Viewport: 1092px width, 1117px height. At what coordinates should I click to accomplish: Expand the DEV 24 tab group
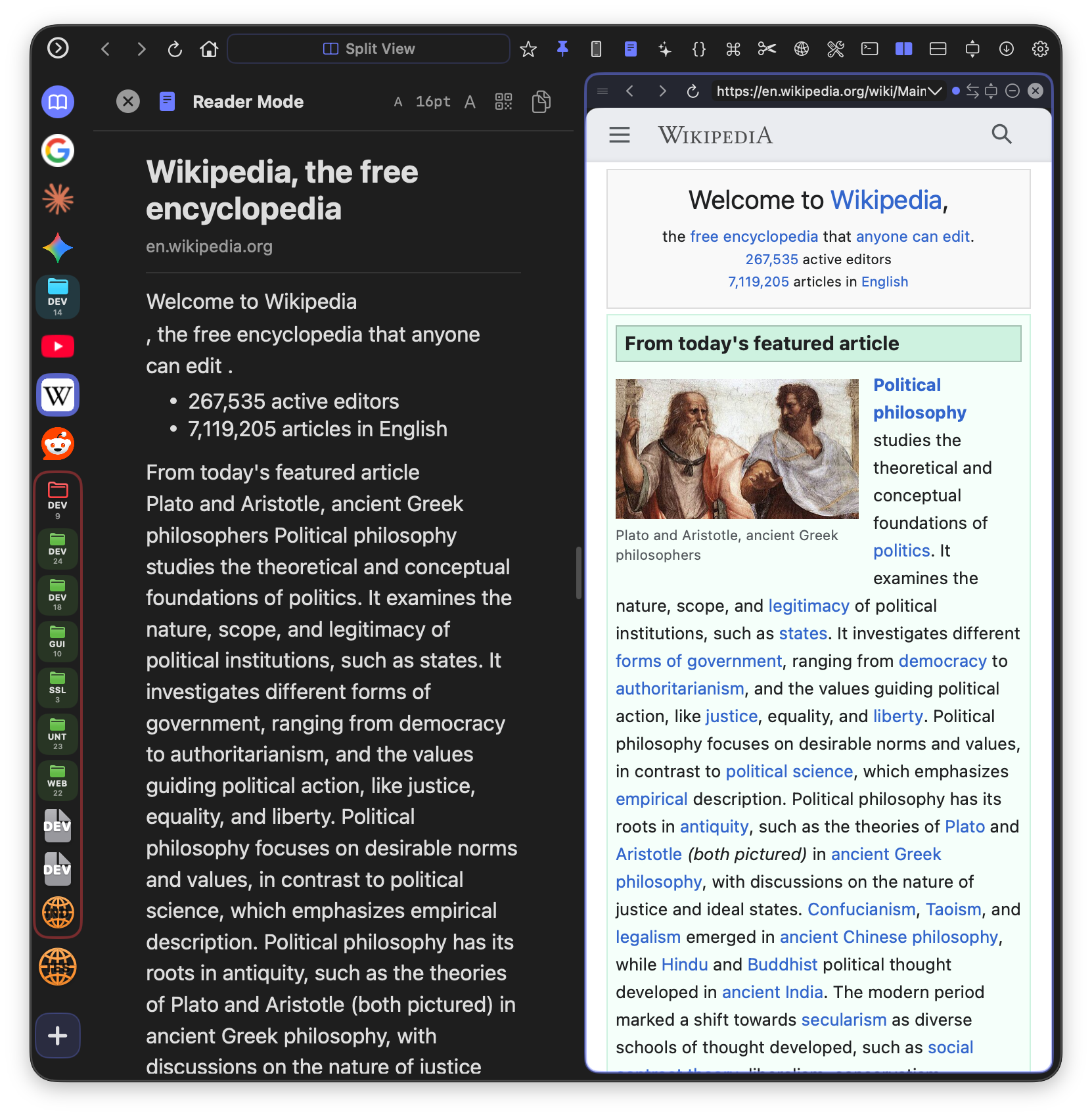click(58, 549)
